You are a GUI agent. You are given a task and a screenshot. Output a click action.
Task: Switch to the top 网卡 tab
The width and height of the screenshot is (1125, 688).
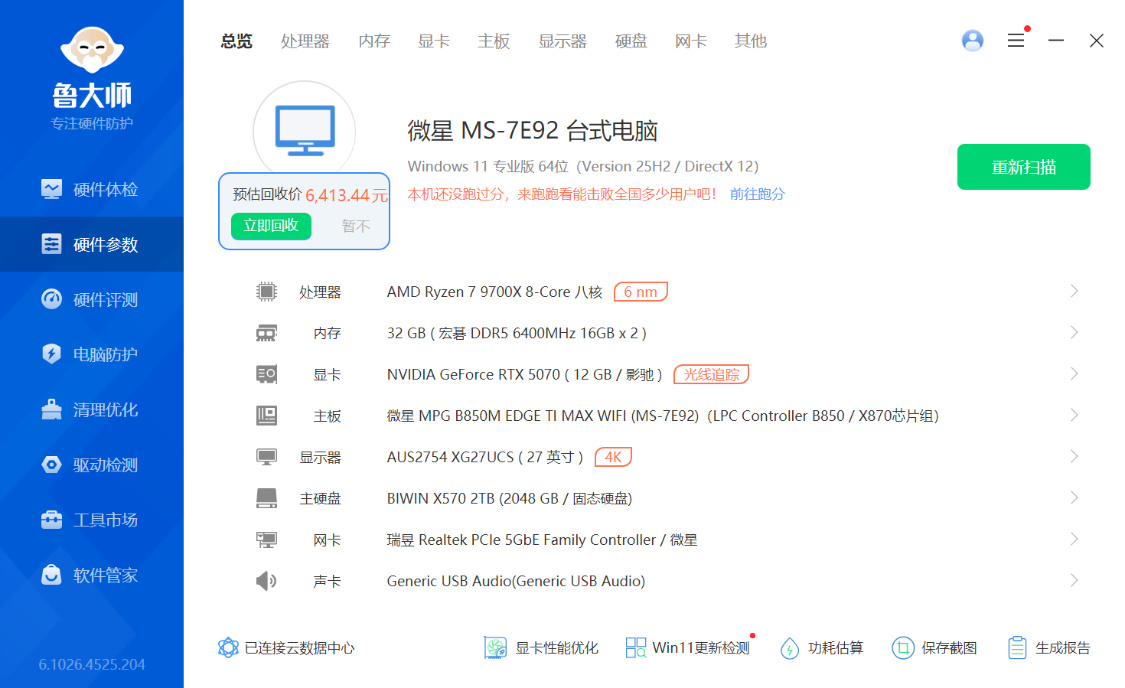point(691,41)
